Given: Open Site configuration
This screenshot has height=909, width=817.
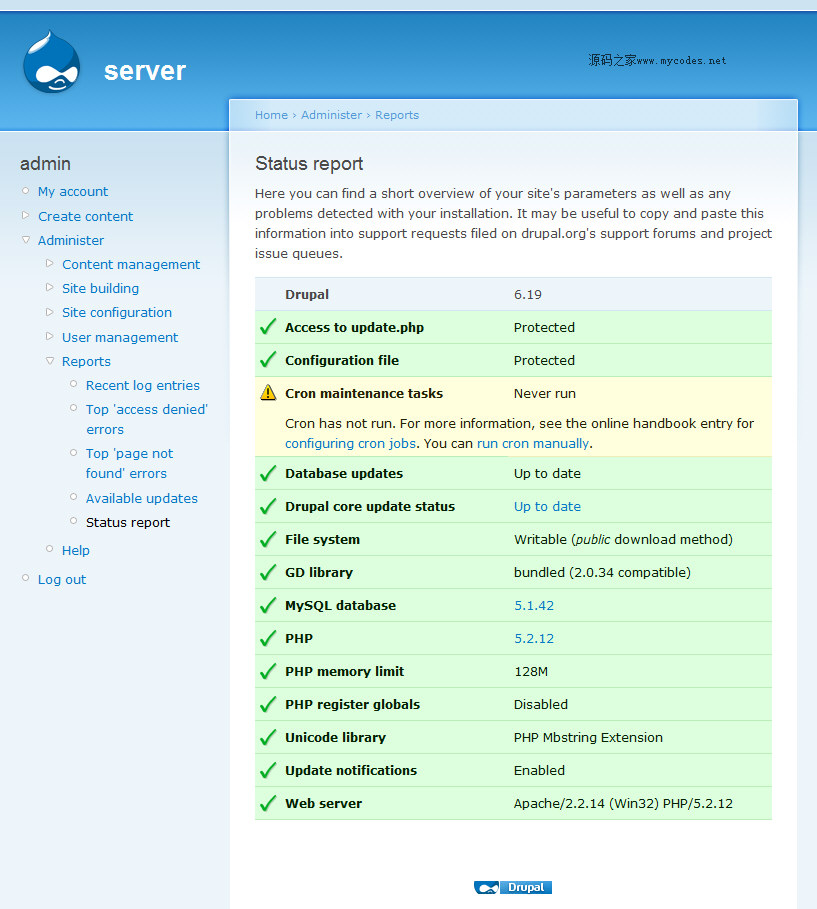Looking at the screenshot, I should (x=117, y=312).
